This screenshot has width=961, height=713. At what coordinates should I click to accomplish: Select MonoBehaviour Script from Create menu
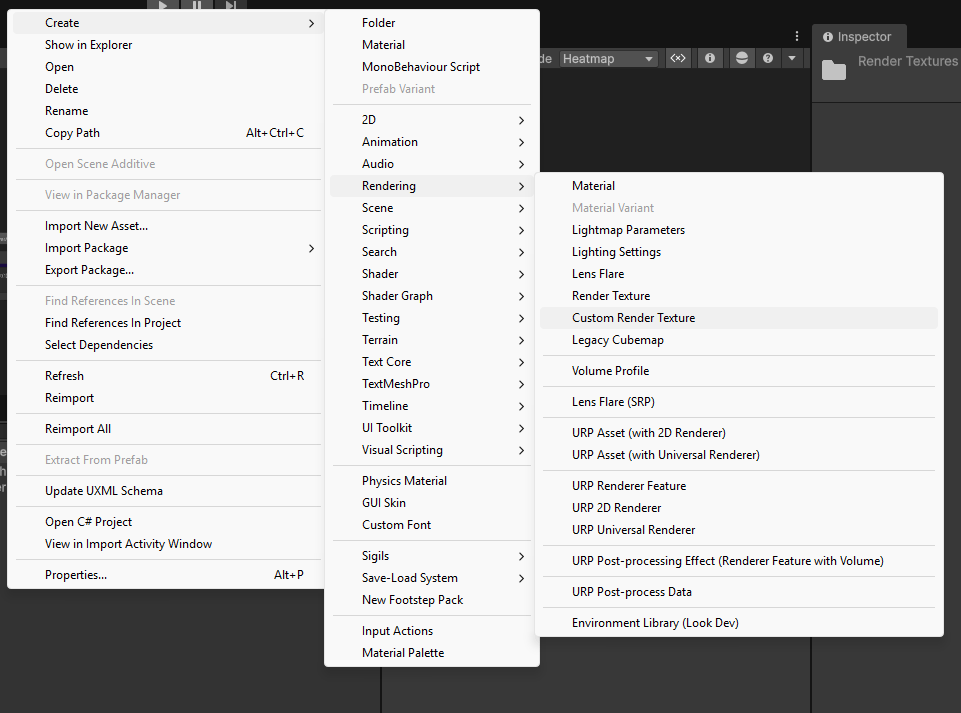421,67
